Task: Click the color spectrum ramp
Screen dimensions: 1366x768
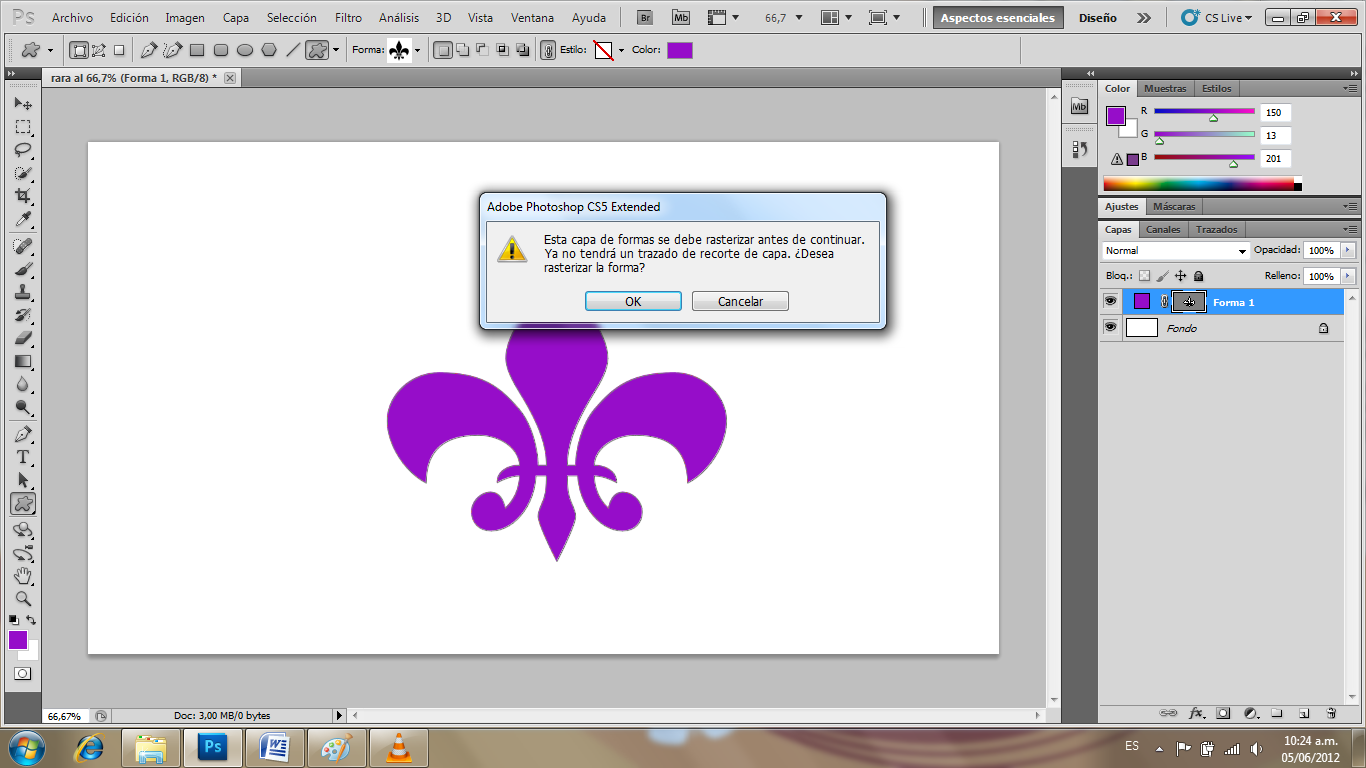Action: click(1198, 184)
